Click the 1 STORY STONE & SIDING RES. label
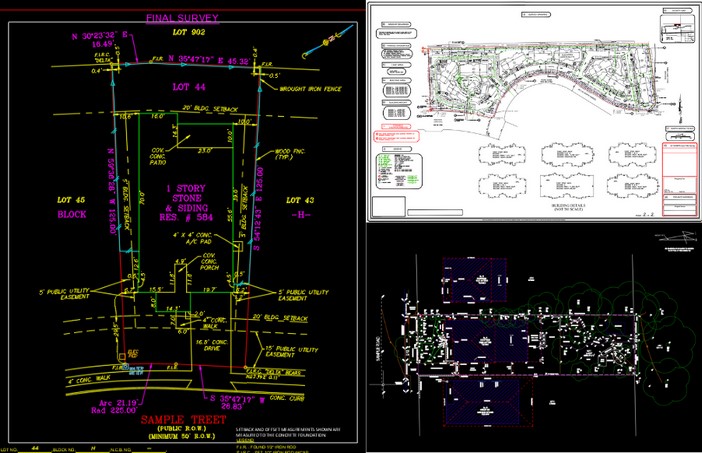702x453 pixels. [x=187, y=203]
